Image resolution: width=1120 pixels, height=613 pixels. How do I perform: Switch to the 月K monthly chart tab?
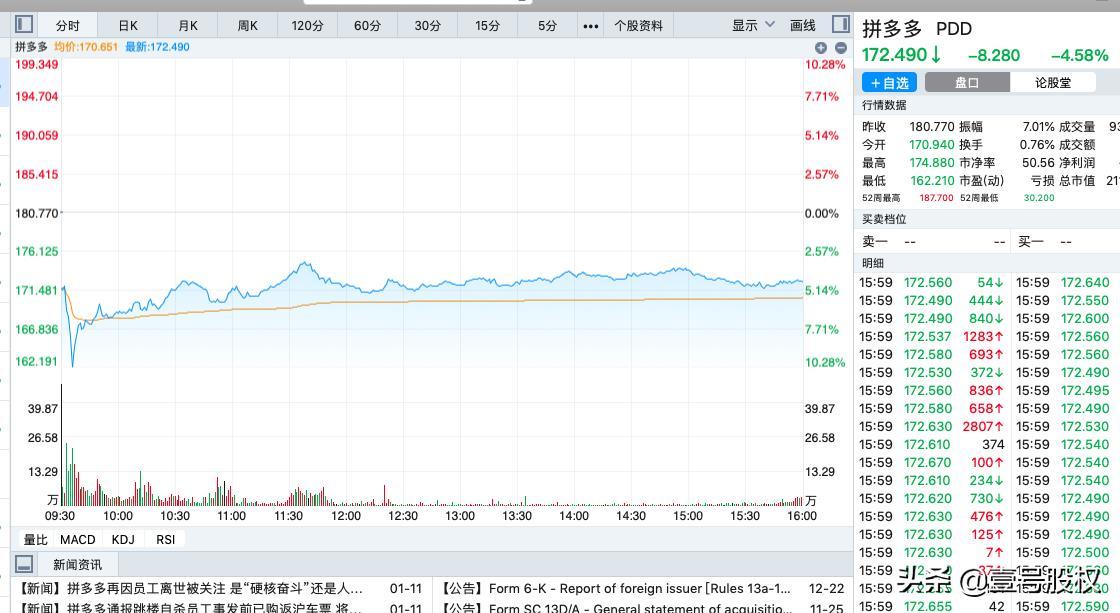pos(188,26)
